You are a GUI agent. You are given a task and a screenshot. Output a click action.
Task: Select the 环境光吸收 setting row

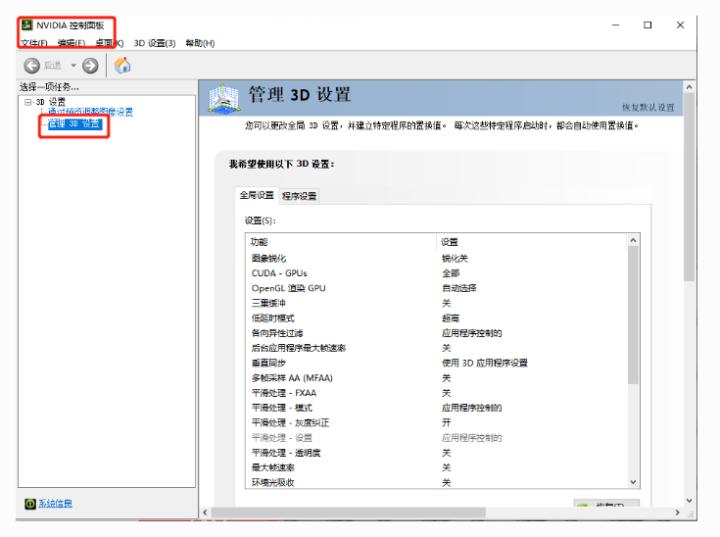coord(436,482)
